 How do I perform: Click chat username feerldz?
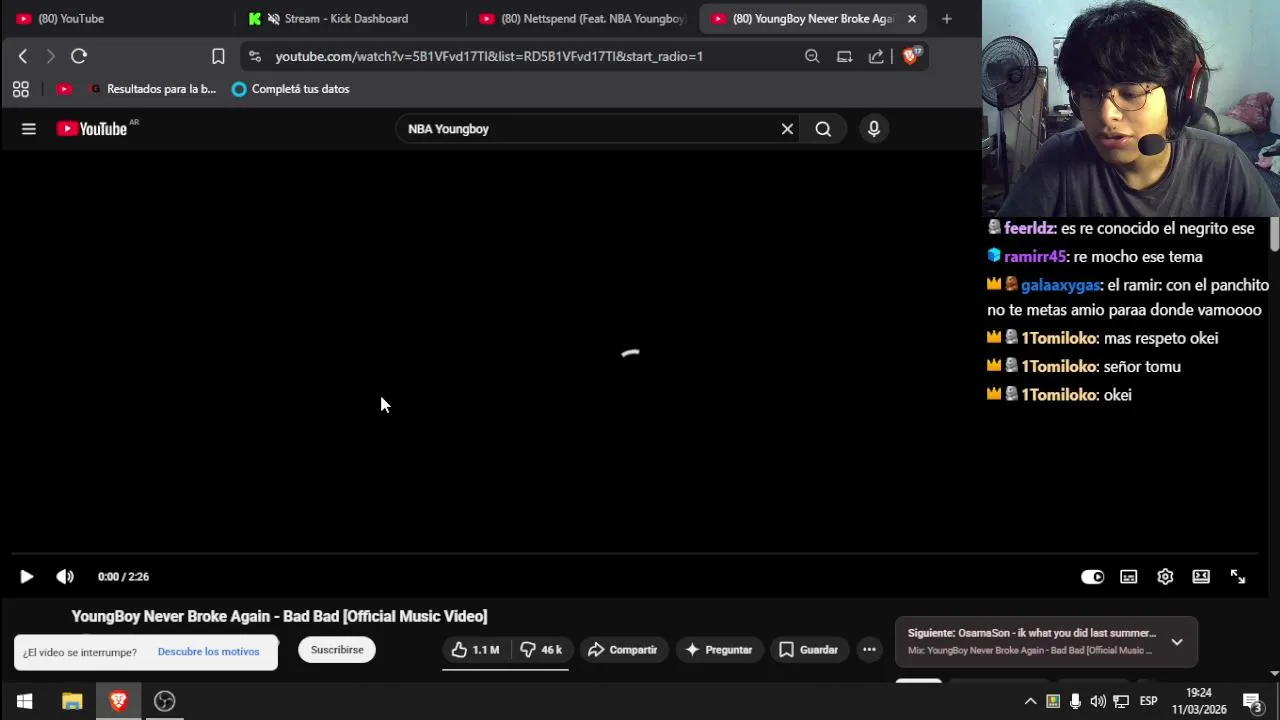click(x=1029, y=228)
